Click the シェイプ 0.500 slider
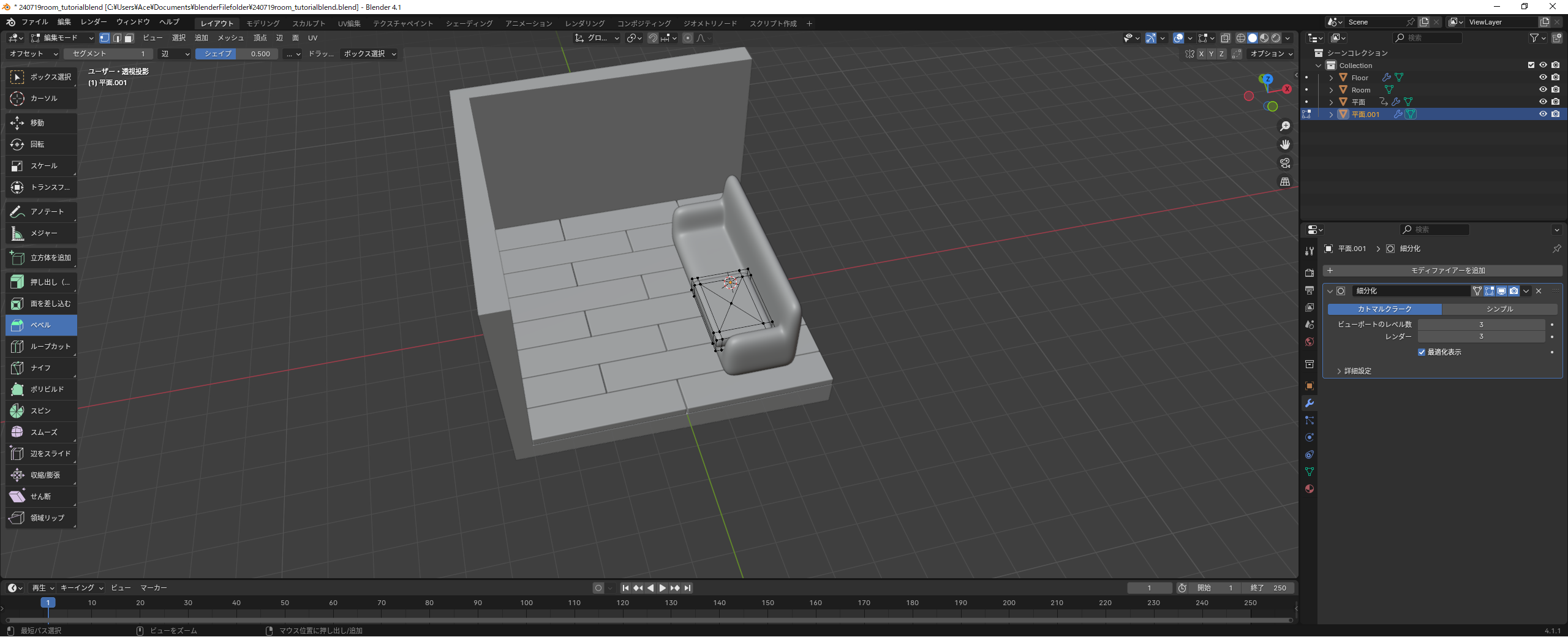Screen dimensions: 1568x637 [x=236, y=54]
